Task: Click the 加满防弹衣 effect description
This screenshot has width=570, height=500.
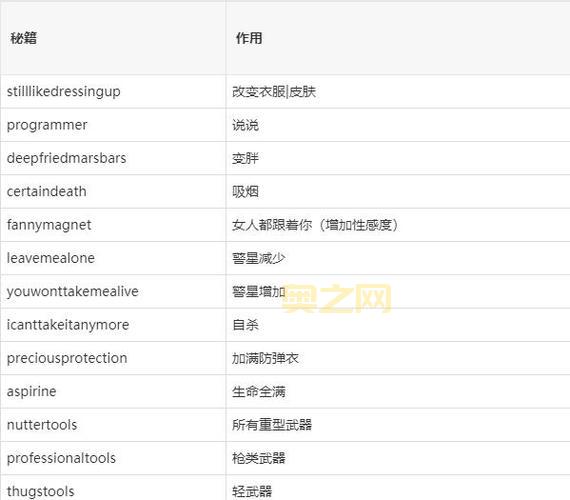Action: coord(265,359)
